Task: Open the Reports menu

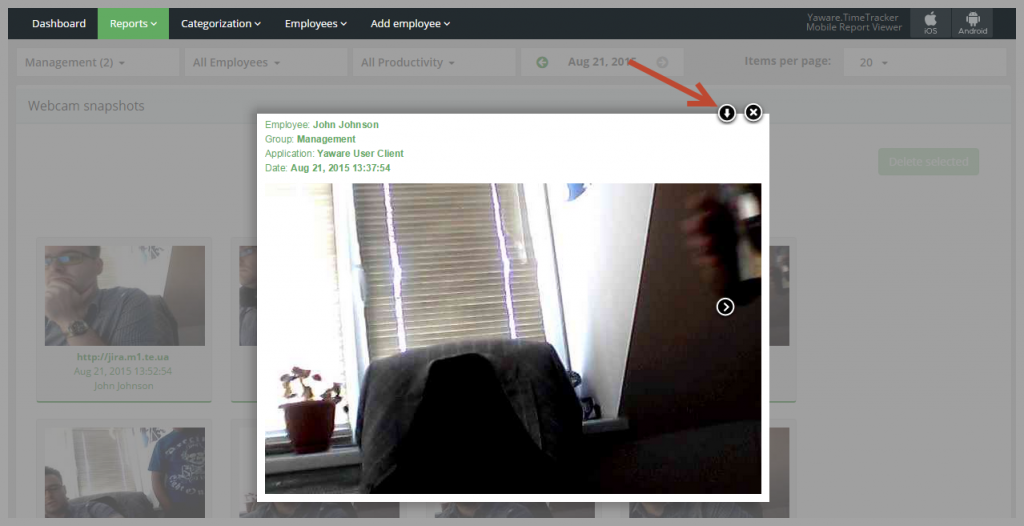Action: pos(133,24)
